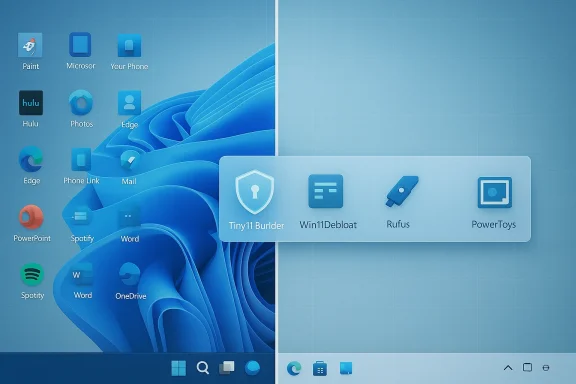Select the Win11Debloat icon in the panel

[325, 191]
